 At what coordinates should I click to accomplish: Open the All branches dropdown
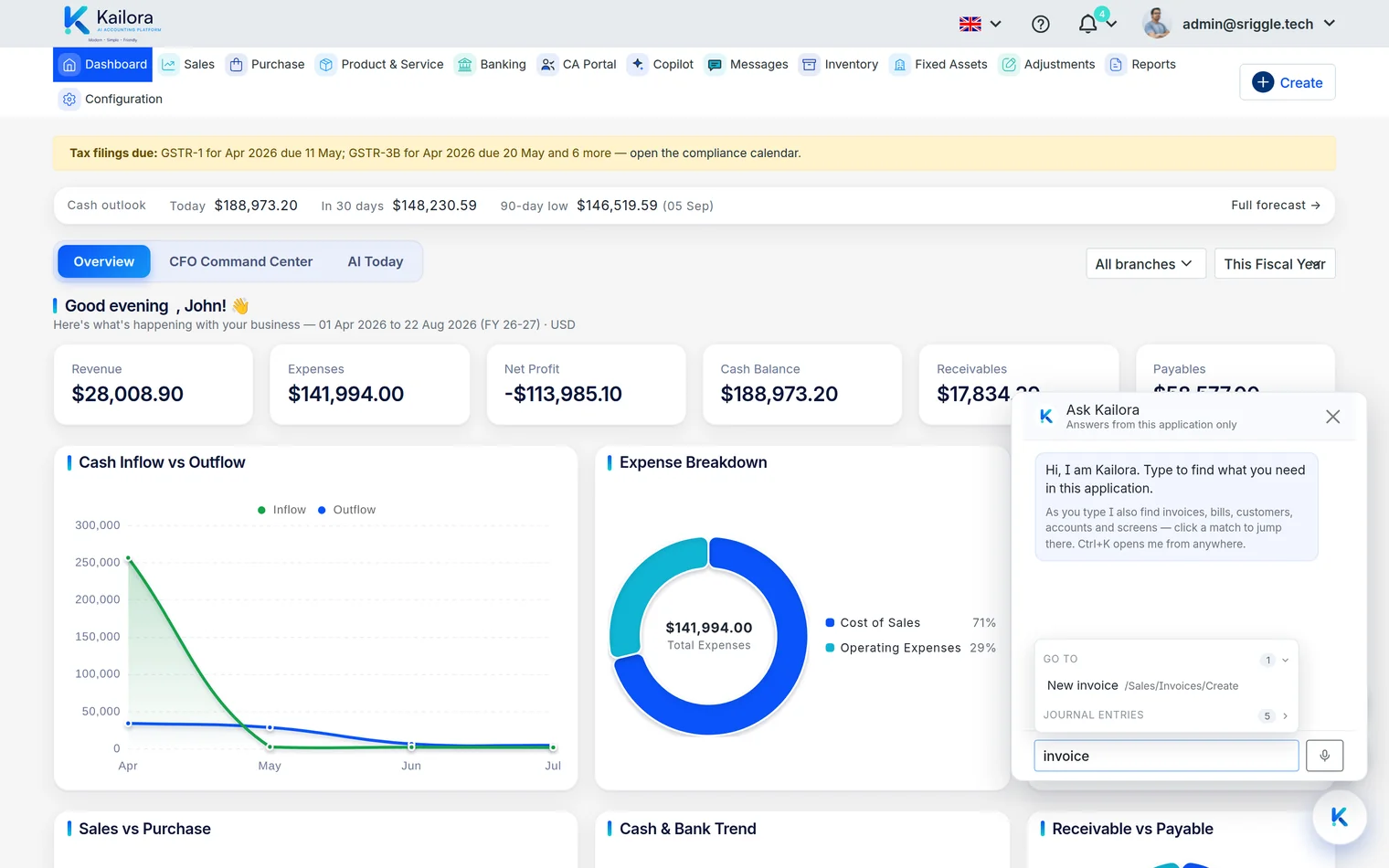pyautogui.click(x=1146, y=264)
